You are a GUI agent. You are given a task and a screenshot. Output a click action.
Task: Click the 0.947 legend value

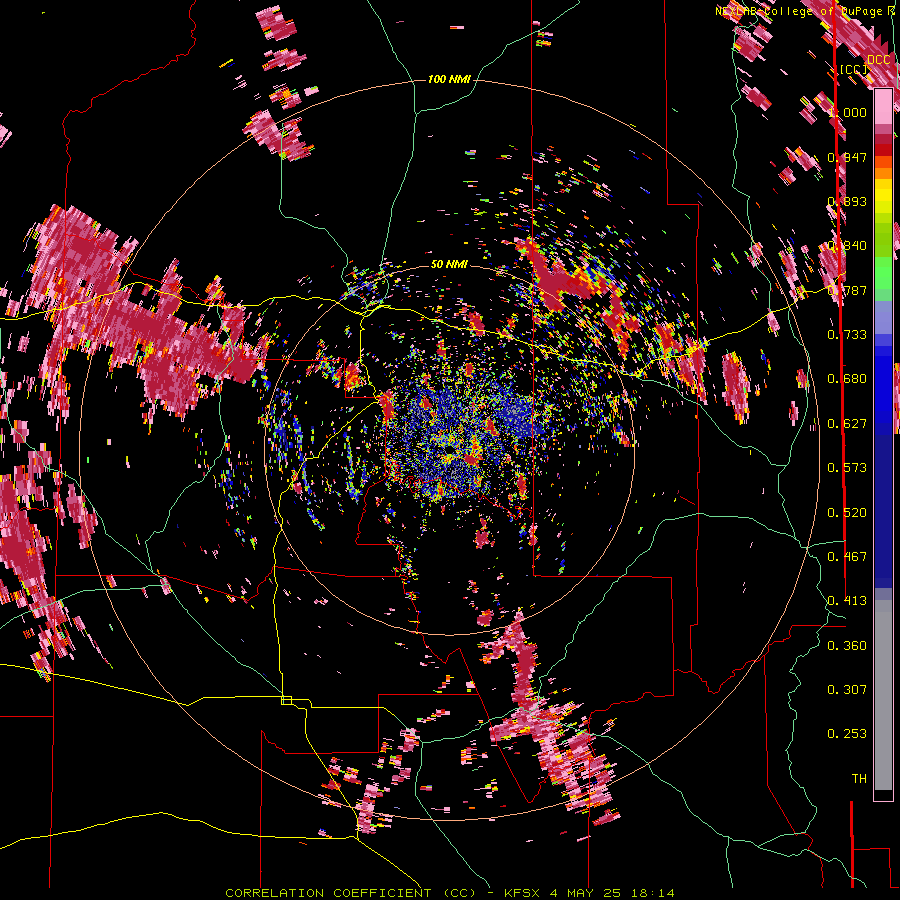847,157
